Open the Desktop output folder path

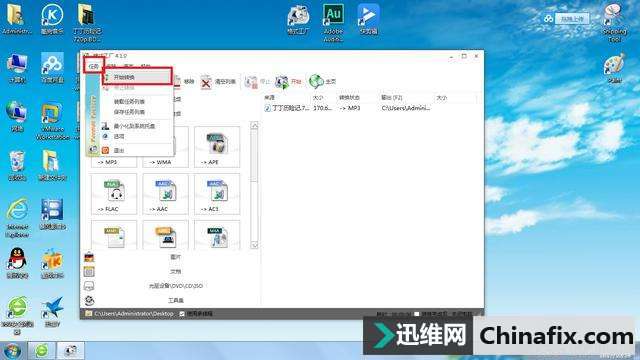pos(133,314)
